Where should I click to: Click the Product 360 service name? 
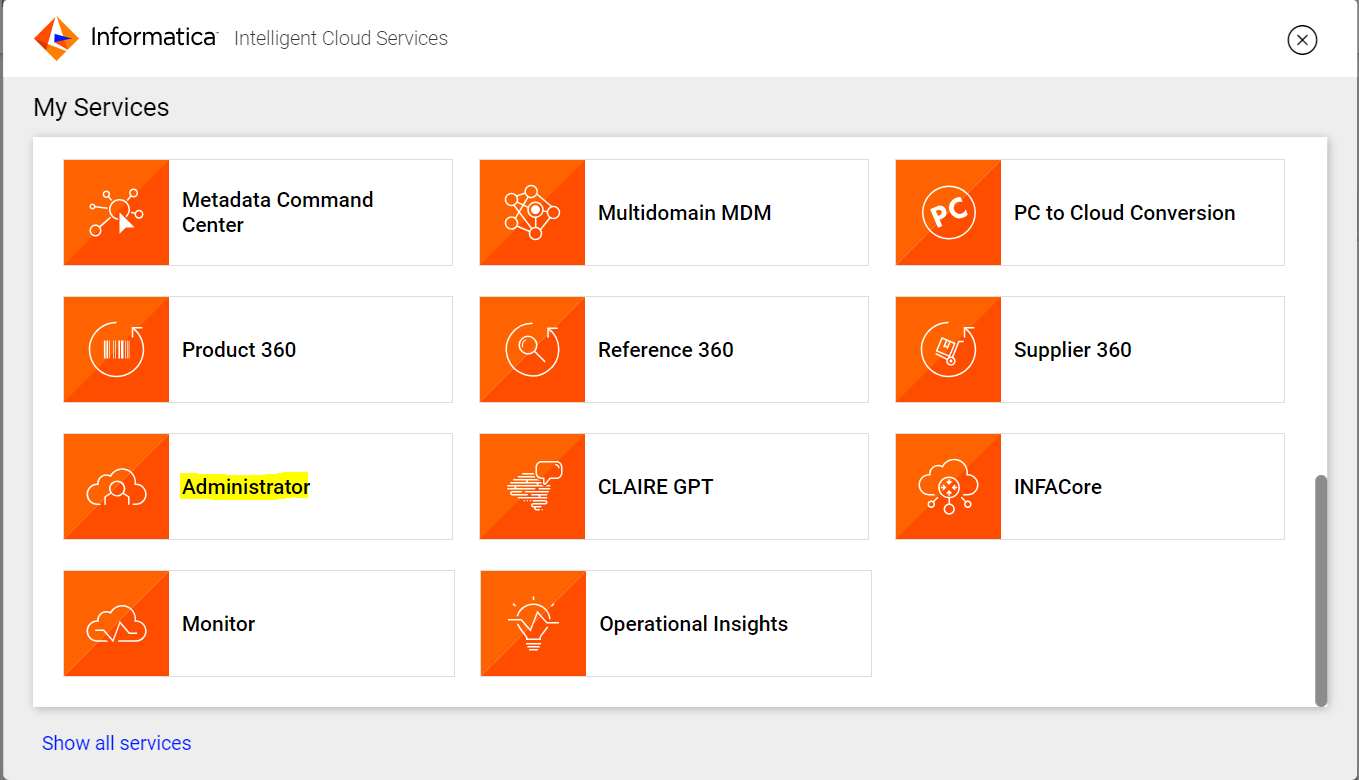239,350
